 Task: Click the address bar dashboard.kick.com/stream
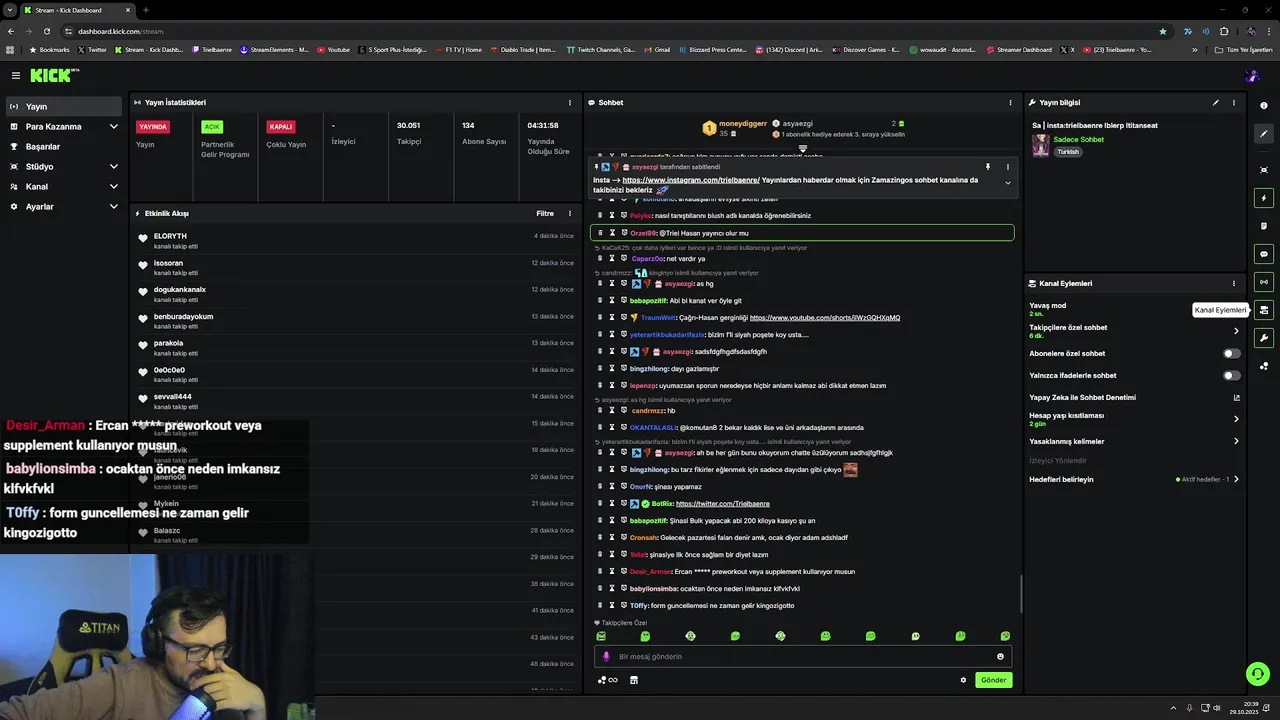pos(120,31)
